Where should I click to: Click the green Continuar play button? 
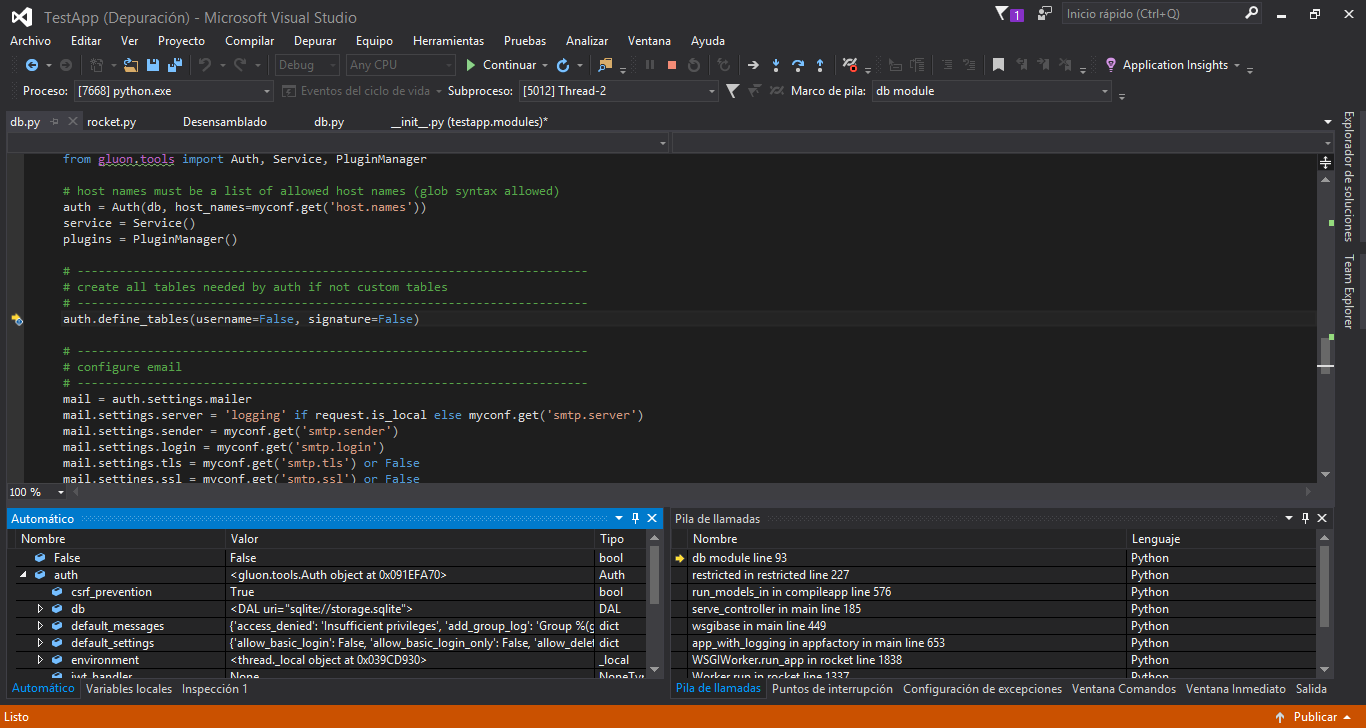tap(471, 65)
